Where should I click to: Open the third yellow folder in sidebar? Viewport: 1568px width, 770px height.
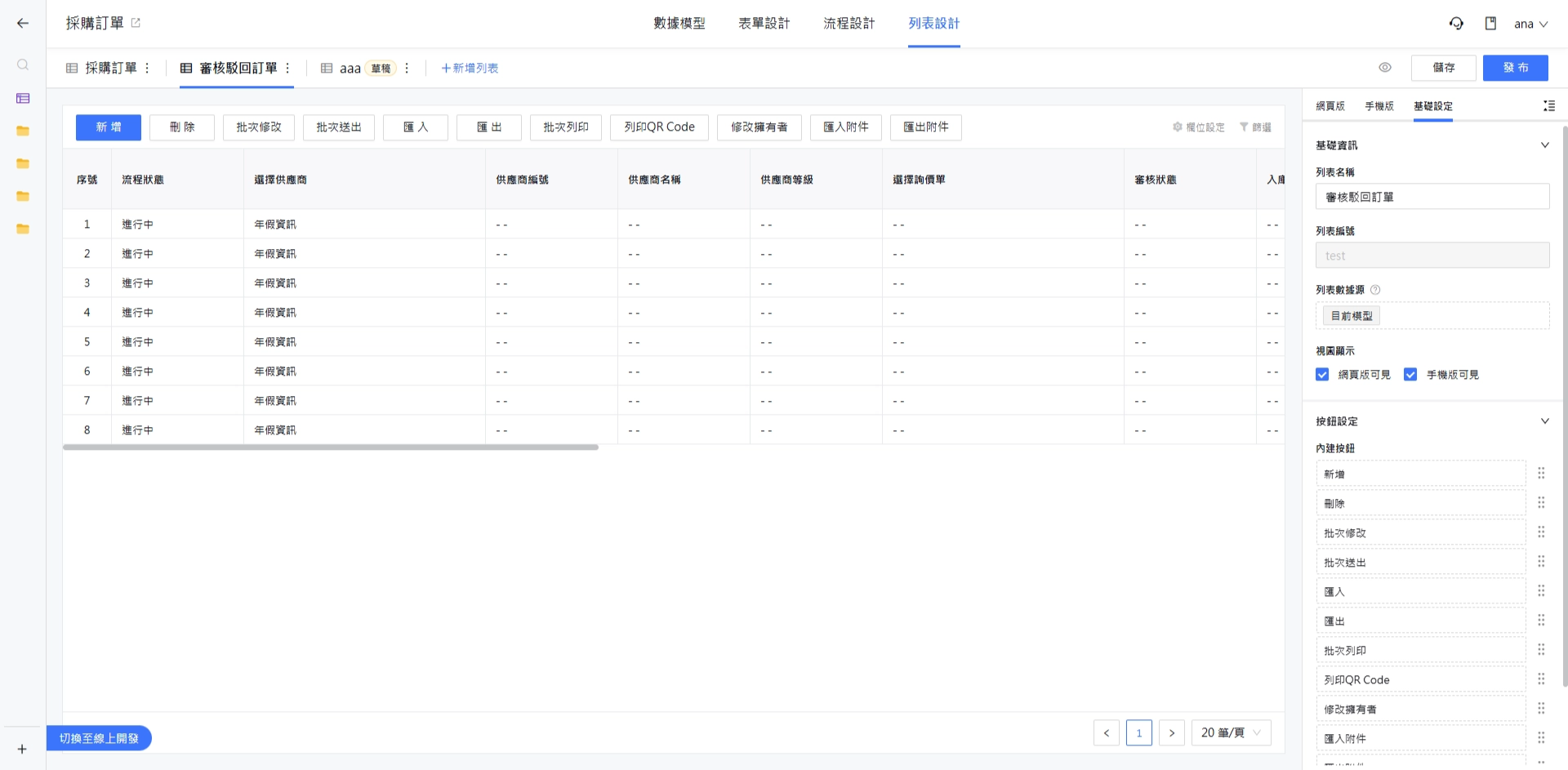[x=23, y=196]
